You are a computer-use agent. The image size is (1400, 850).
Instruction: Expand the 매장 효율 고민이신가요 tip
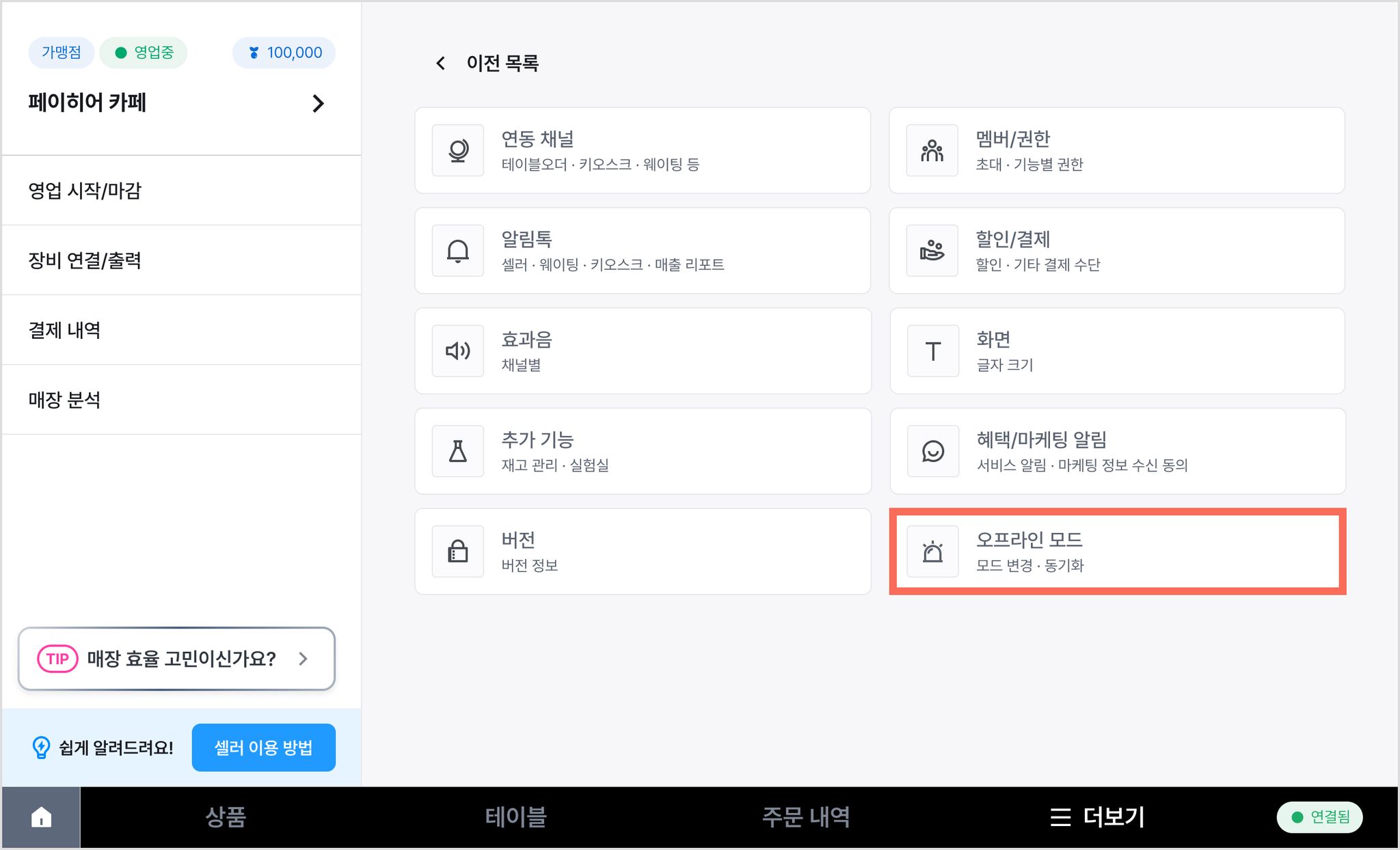(176, 659)
